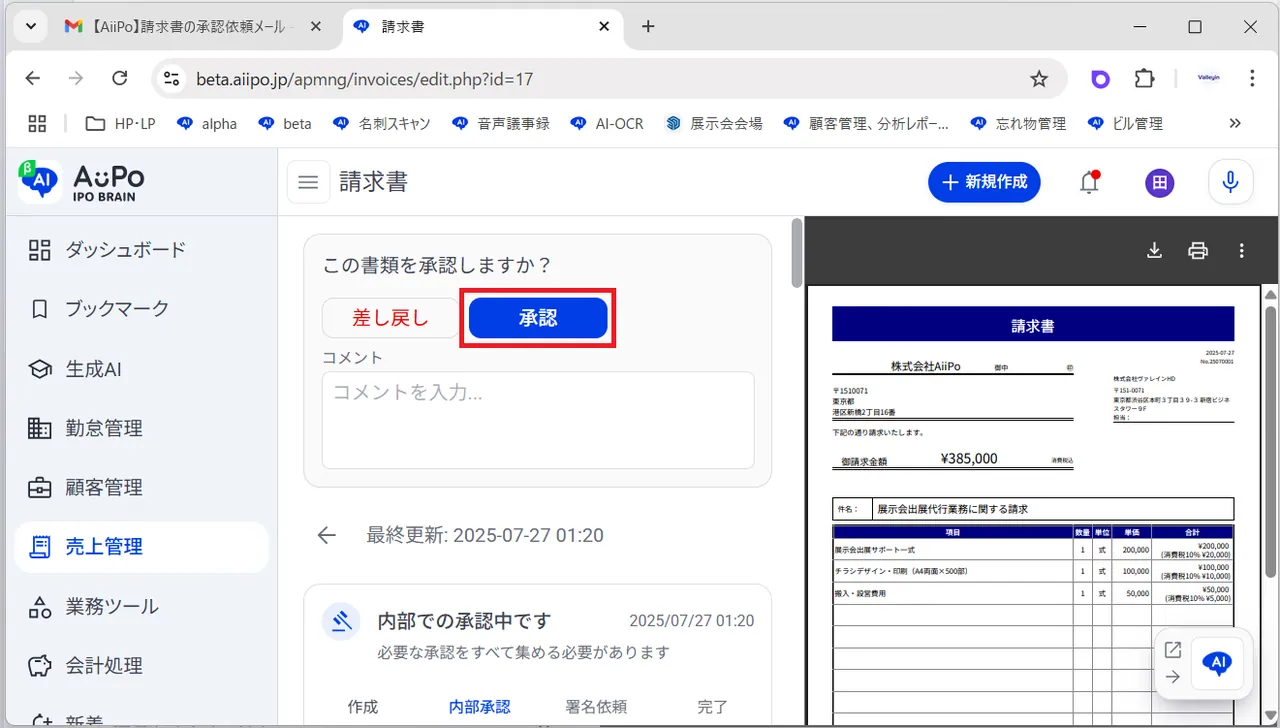
Task: Open 顧客管理 in the sidebar
Action: pos(141,487)
